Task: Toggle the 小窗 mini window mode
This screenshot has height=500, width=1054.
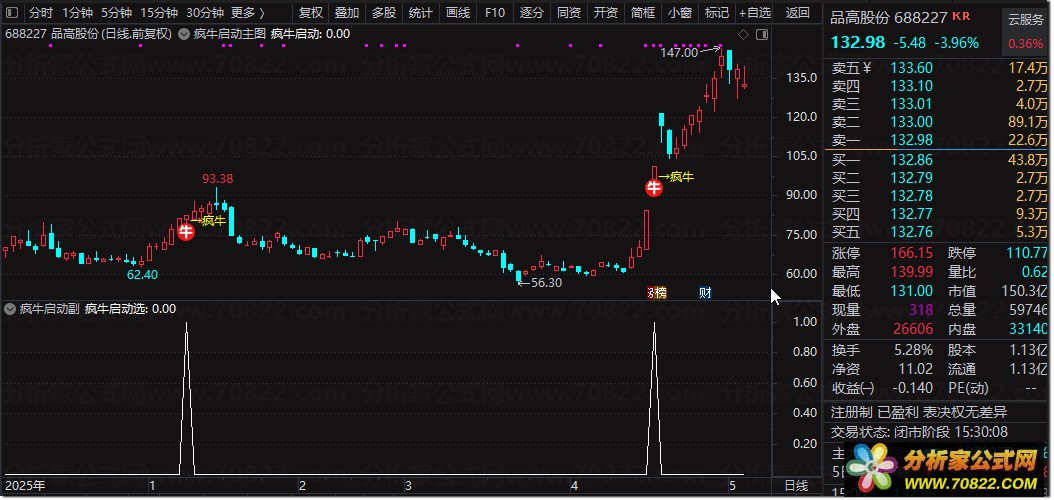Action: (680, 12)
